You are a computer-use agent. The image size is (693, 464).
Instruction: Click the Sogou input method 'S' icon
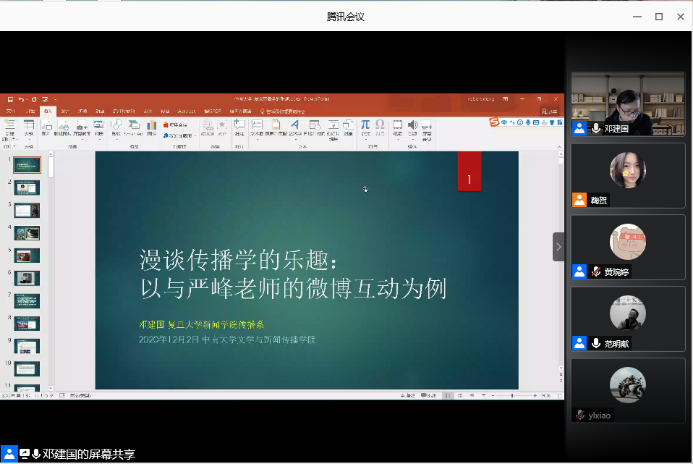coord(494,122)
